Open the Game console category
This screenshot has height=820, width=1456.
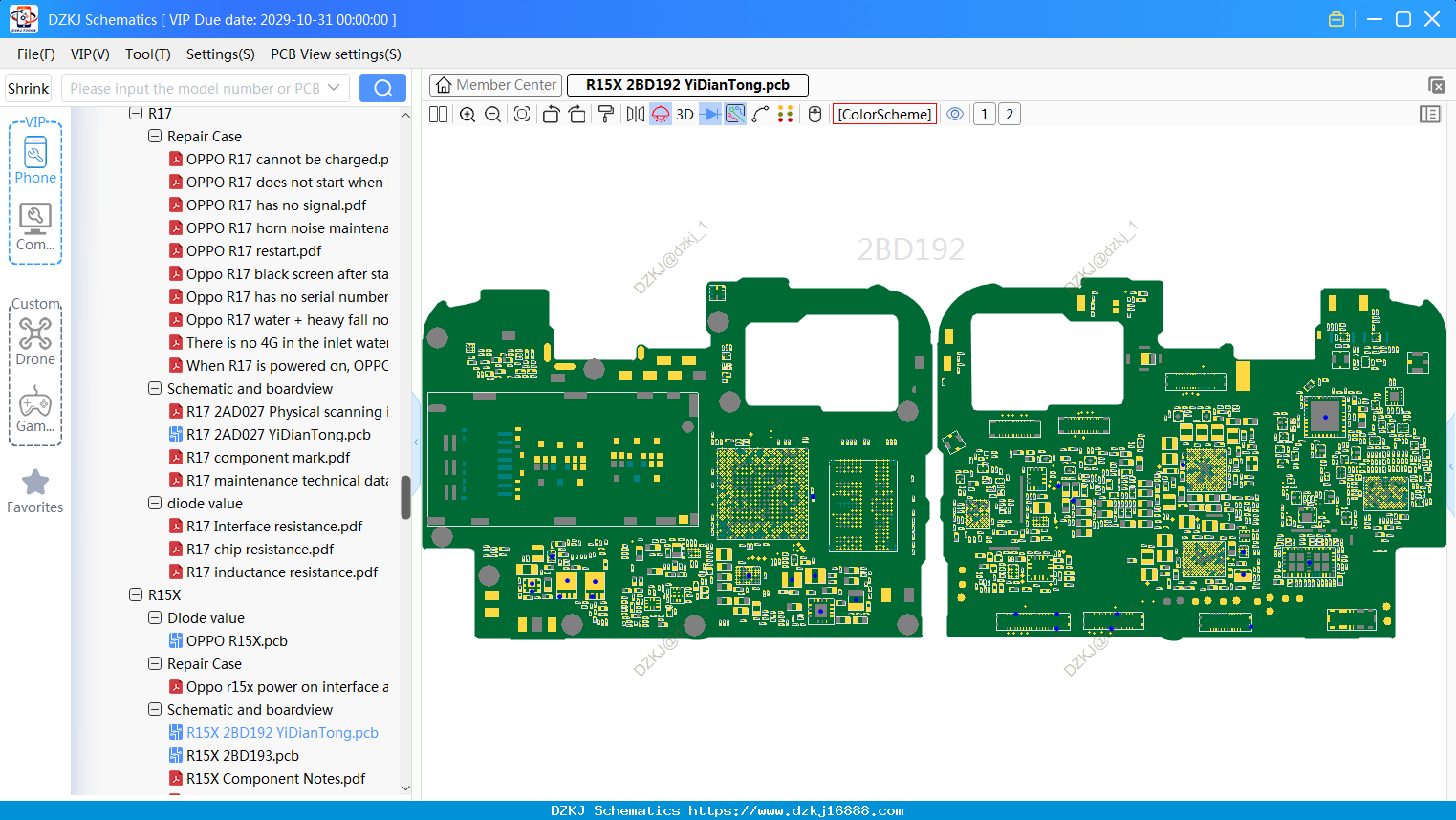(35, 409)
